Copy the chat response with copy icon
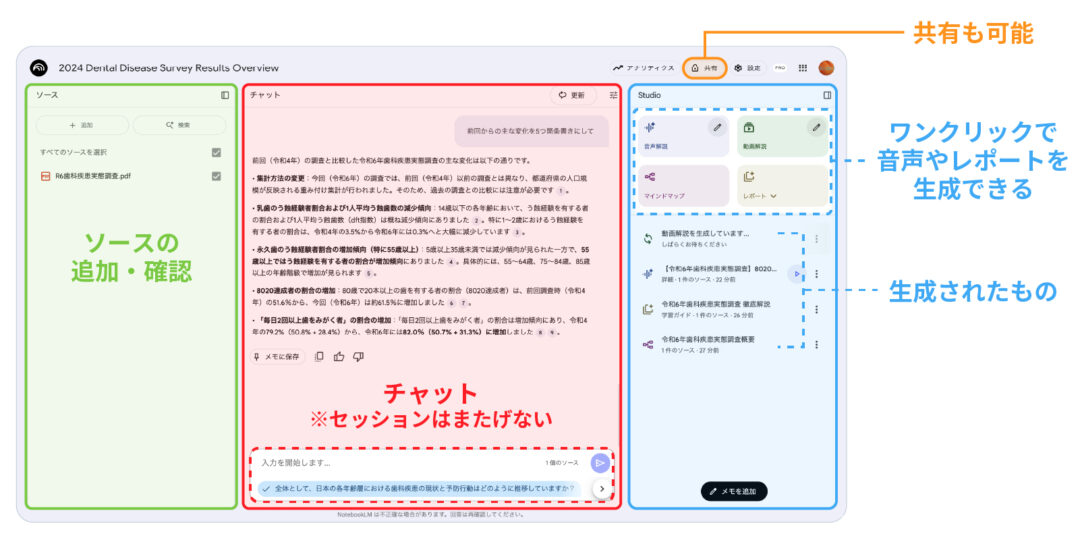This screenshot has width=1080, height=534. coord(319,356)
